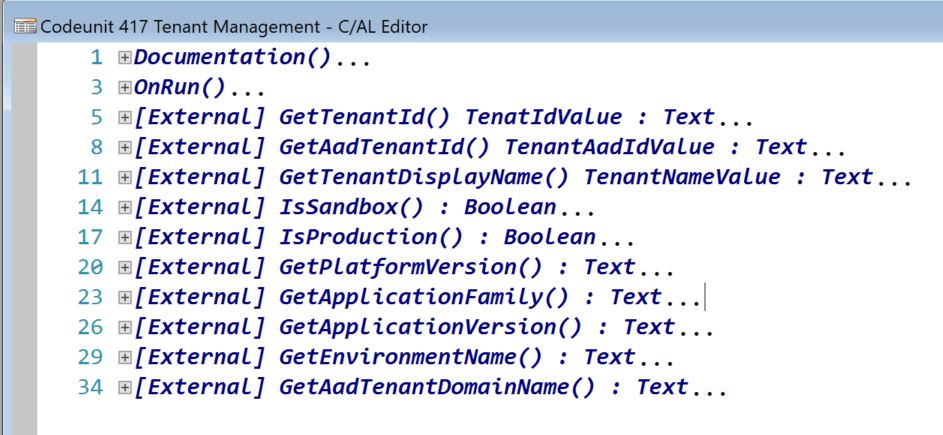Expand the IsProduction() function
943x435 pixels.
[124, 238]
